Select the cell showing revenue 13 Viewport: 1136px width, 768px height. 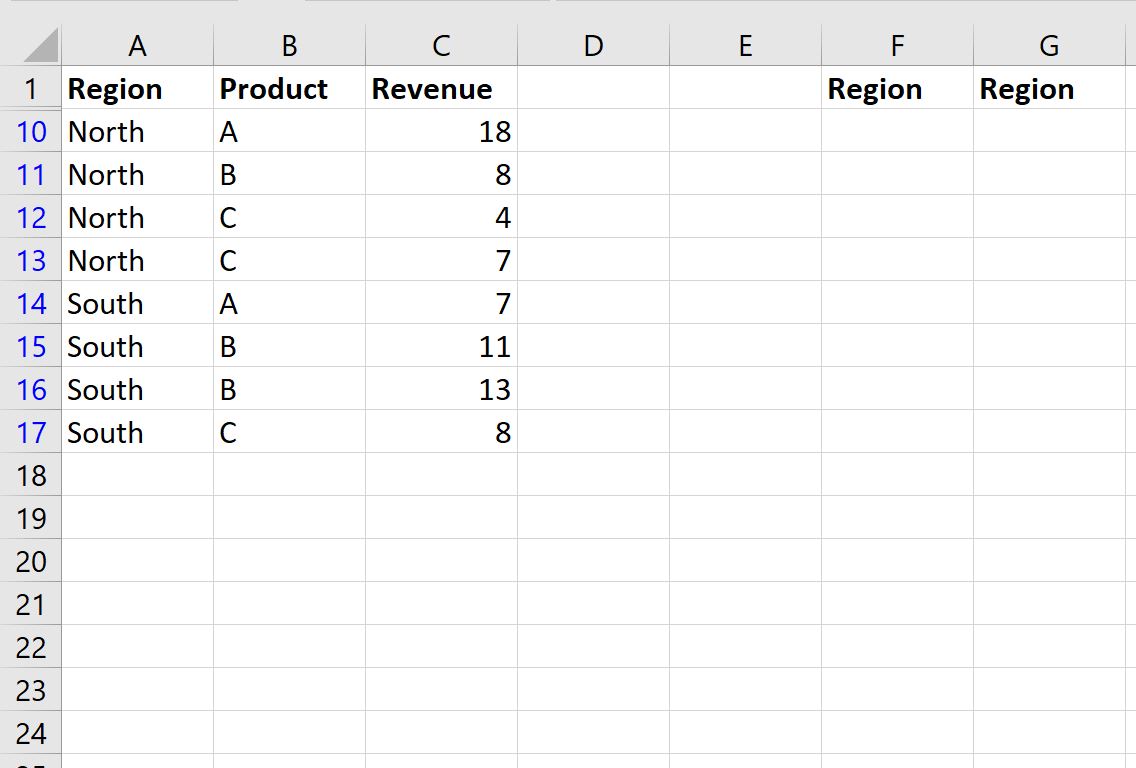click(x=441, y=389)
